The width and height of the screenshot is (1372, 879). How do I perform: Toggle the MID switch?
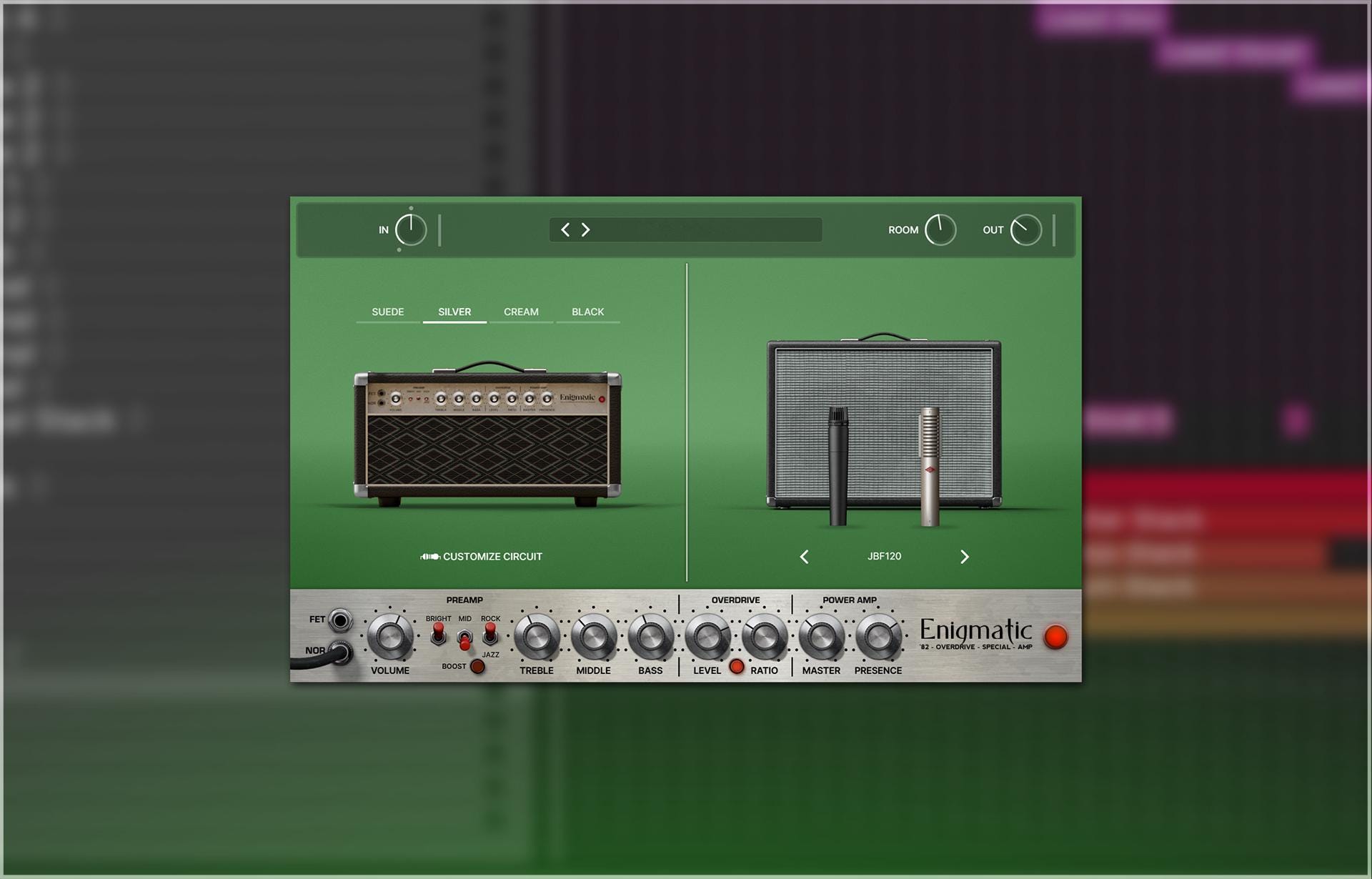[x=464, y=640]
